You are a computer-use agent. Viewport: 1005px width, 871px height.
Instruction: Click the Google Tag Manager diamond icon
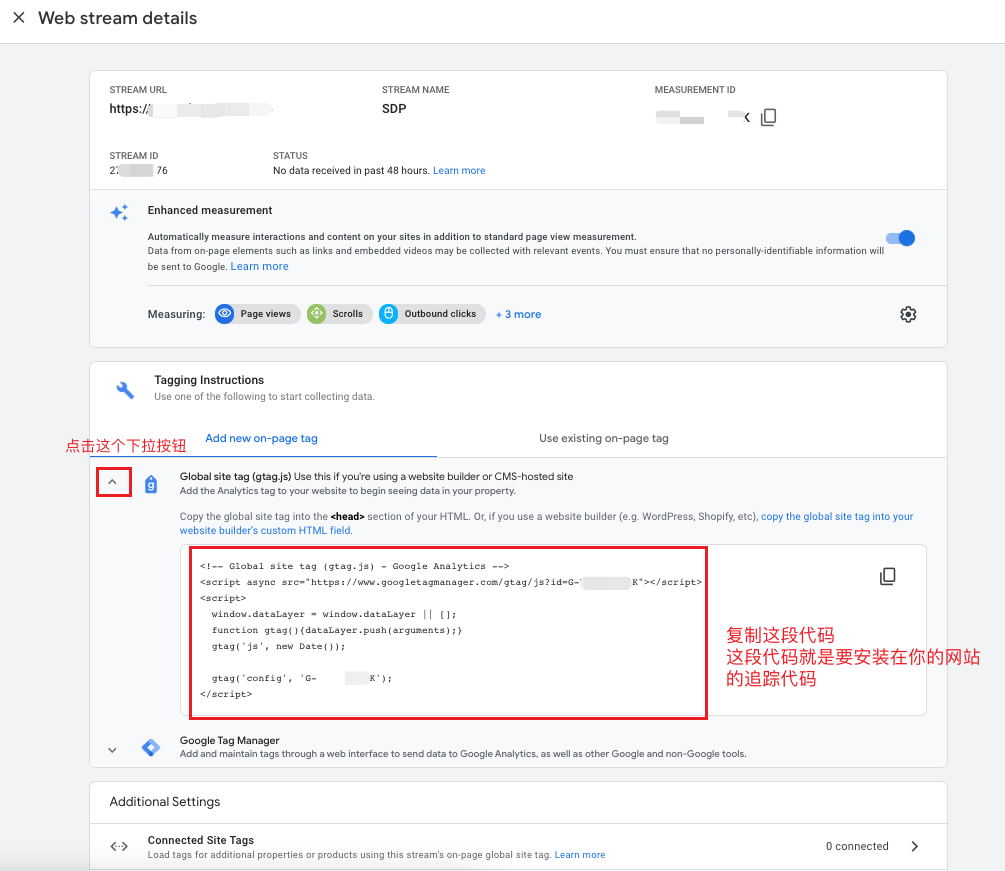tap(151, 747)
